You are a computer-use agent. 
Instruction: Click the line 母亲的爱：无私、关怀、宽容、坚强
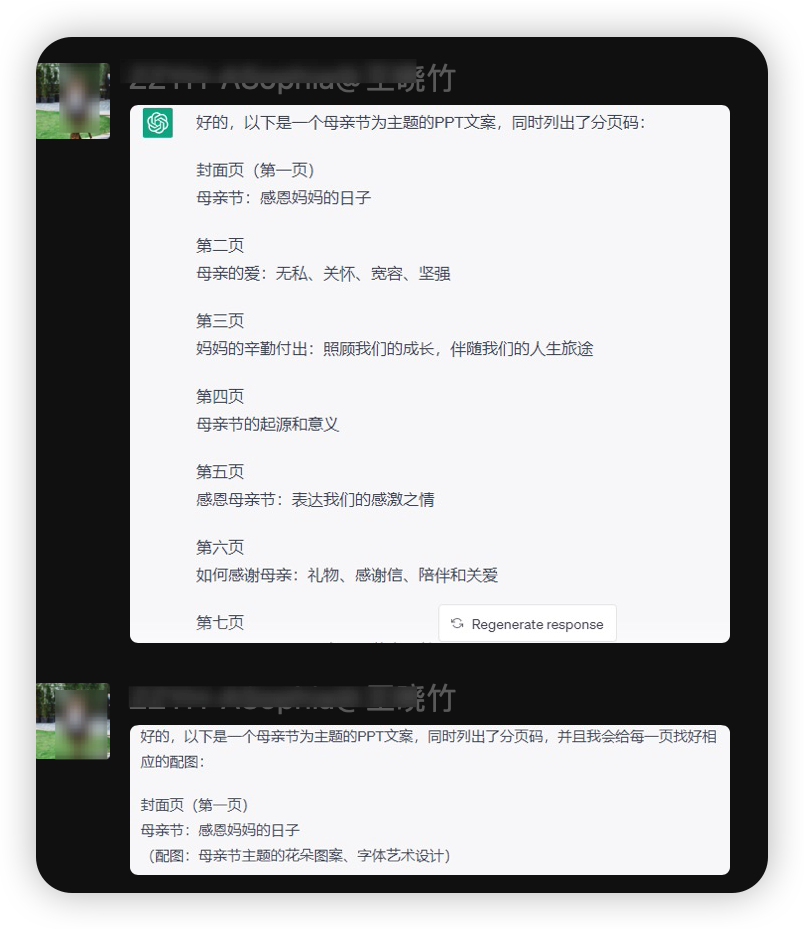click(x=323, y=273)
